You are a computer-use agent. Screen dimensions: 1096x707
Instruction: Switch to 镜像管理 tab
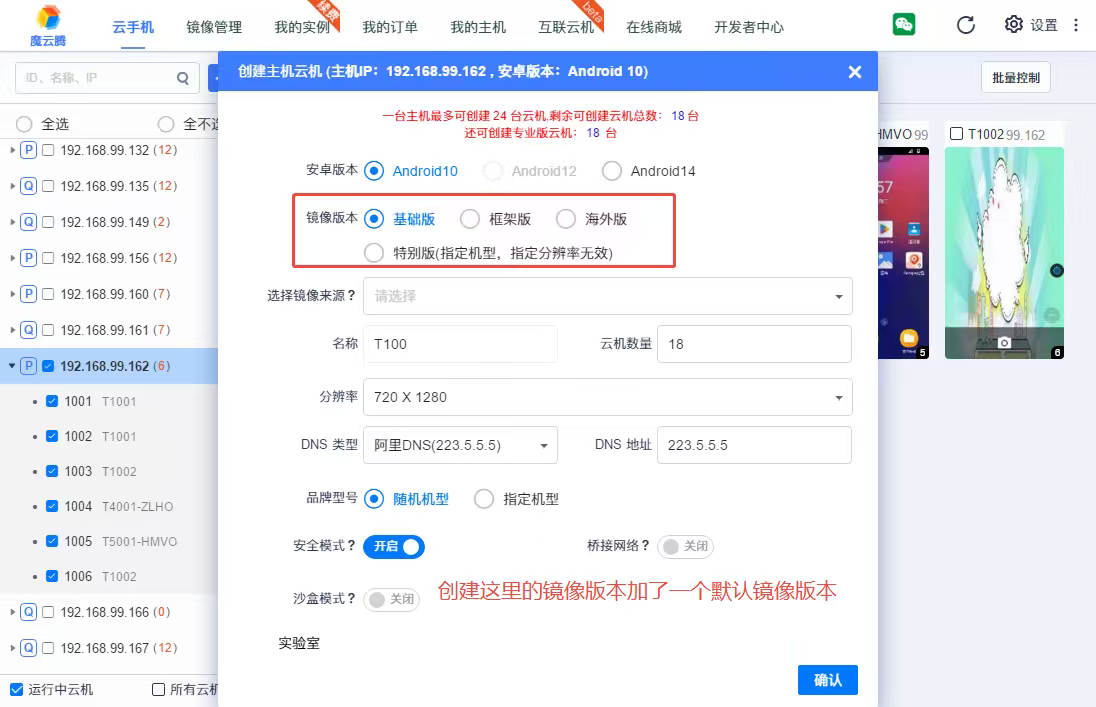214,27
